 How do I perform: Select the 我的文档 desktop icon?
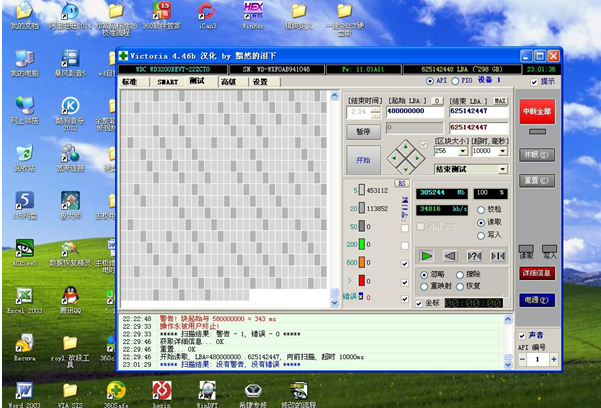pos(24,15)
